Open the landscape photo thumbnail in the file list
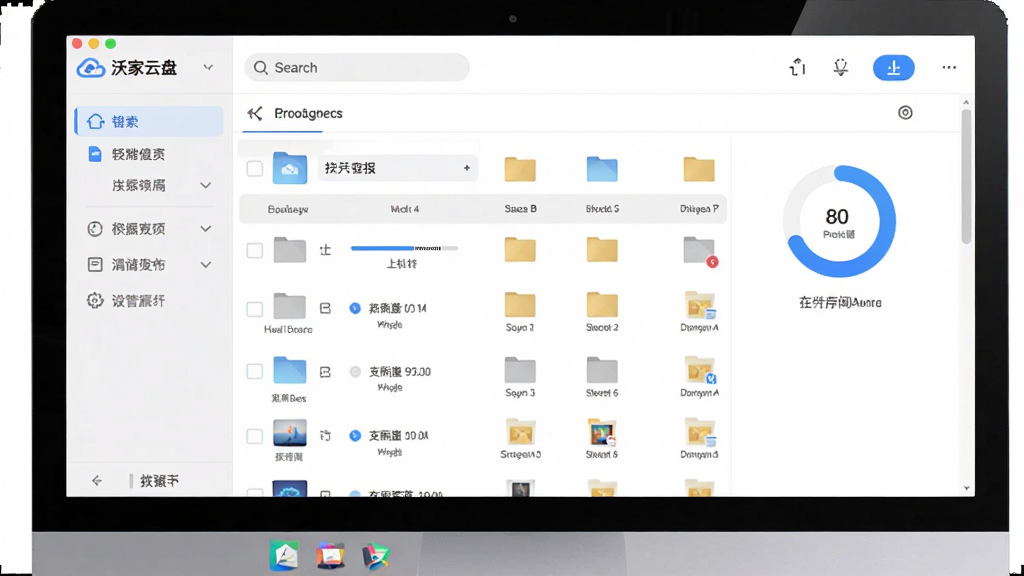This screenshot has height=576, width=1024. click(x=289, y=433)
